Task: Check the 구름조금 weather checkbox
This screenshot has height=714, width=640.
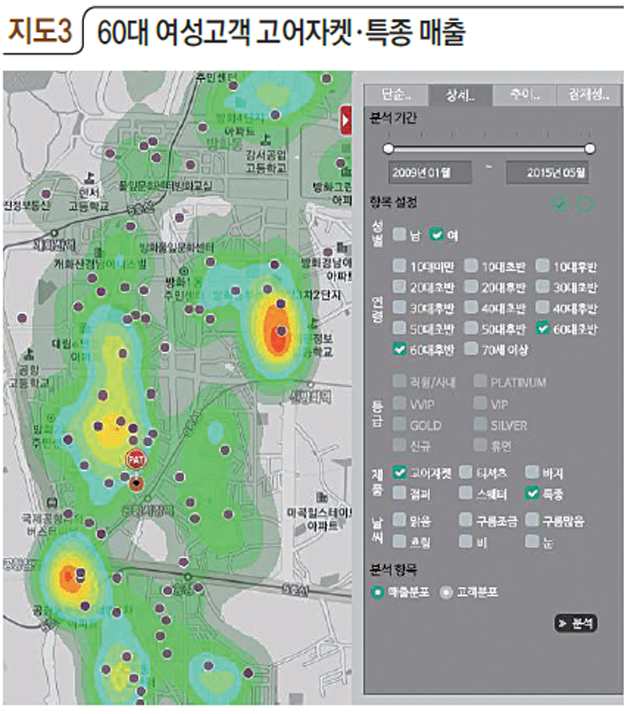Action: [x=466, y=520]
